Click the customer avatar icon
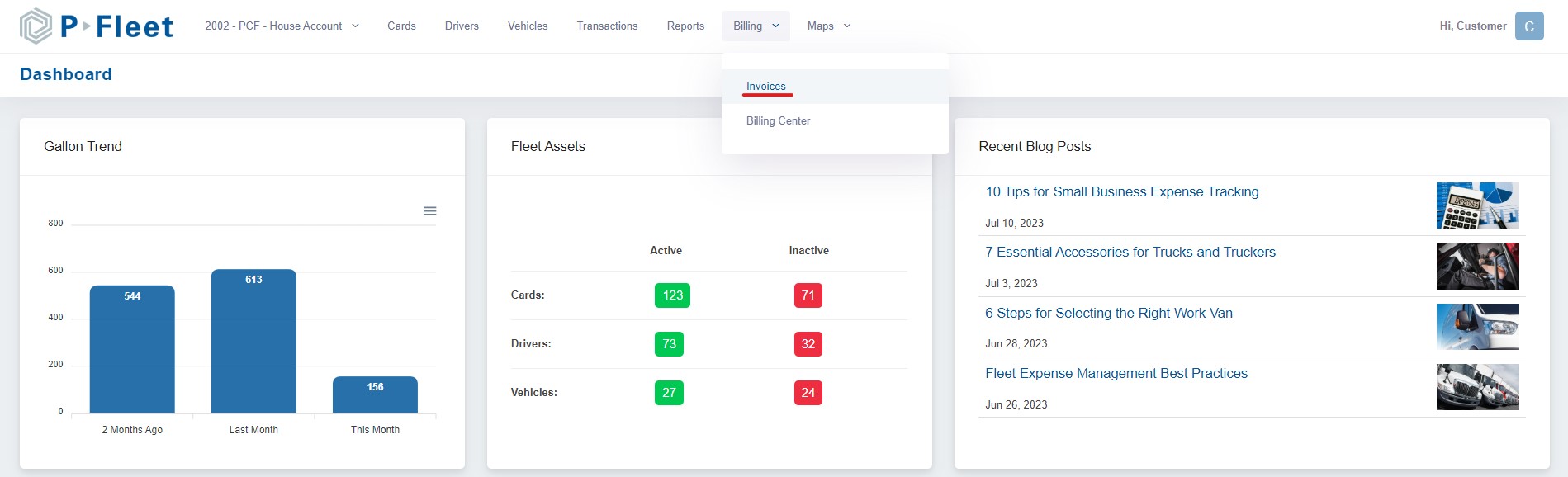The height and width of the screenshot is (477, 1568). (x=1529, y=26)
